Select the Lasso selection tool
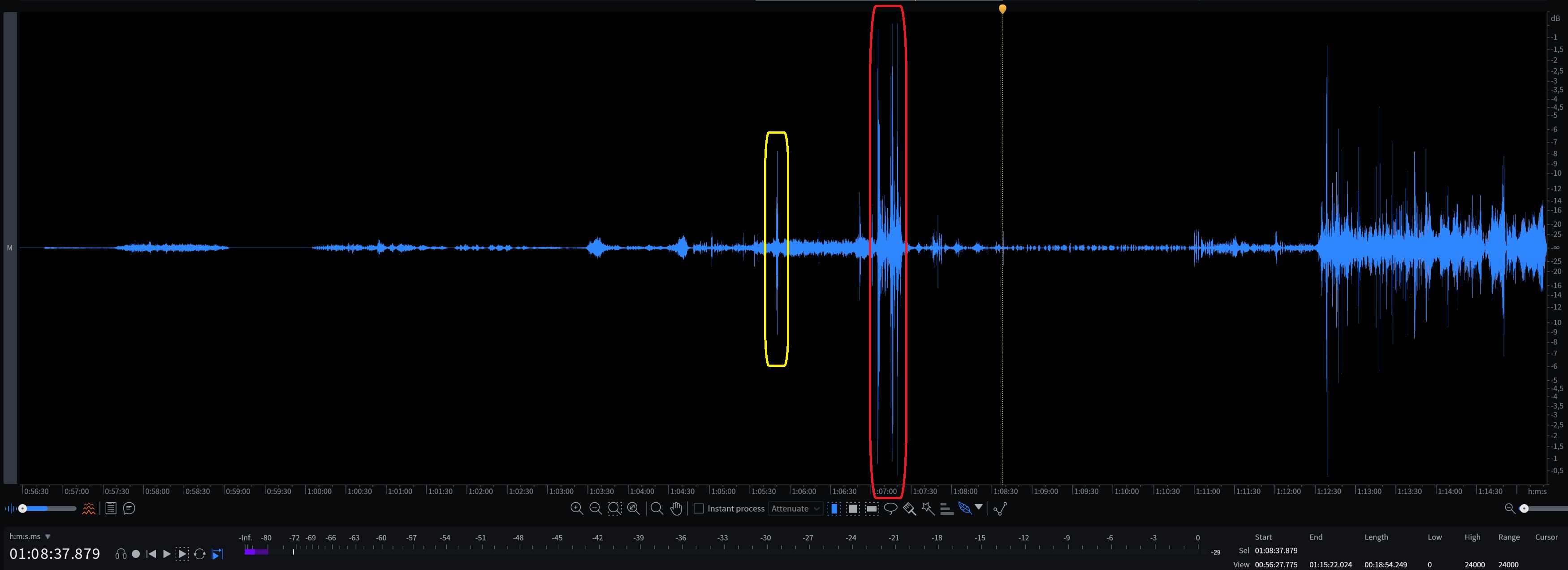The height and width of the screenshot is (570, 1568). [890, 509]
